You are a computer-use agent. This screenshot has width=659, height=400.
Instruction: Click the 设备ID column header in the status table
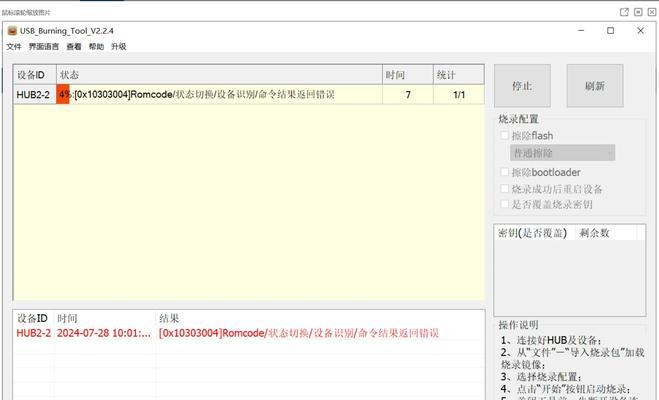(x=35, y=75)
